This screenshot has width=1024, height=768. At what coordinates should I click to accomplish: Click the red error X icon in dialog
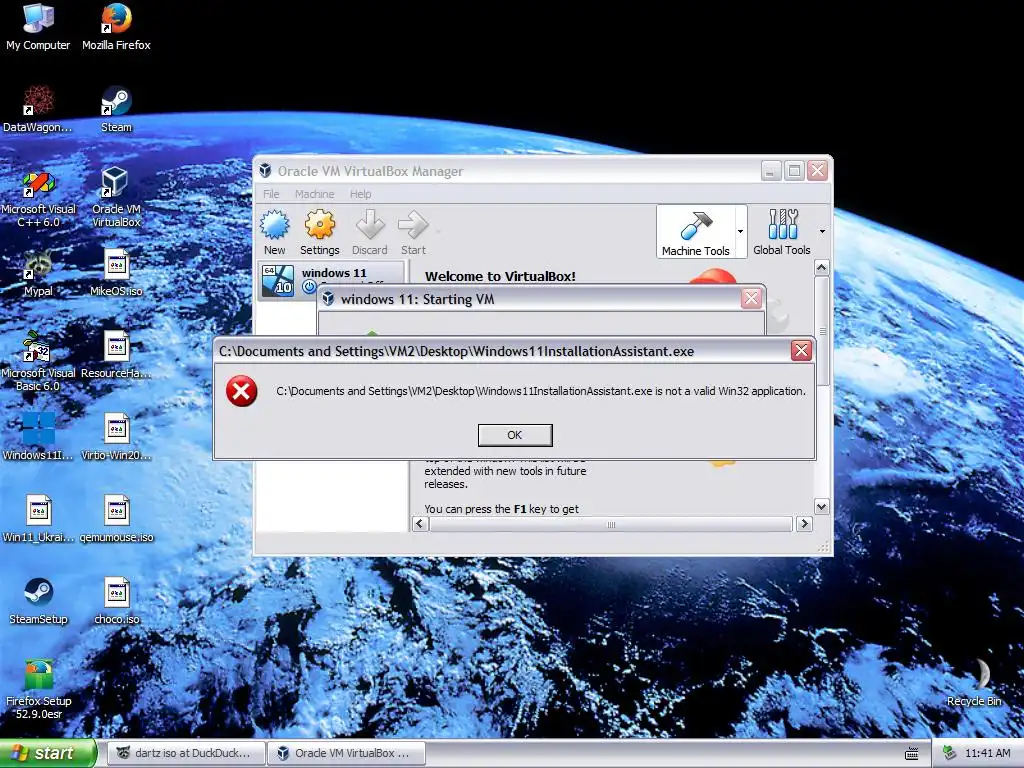click(242, 391)
